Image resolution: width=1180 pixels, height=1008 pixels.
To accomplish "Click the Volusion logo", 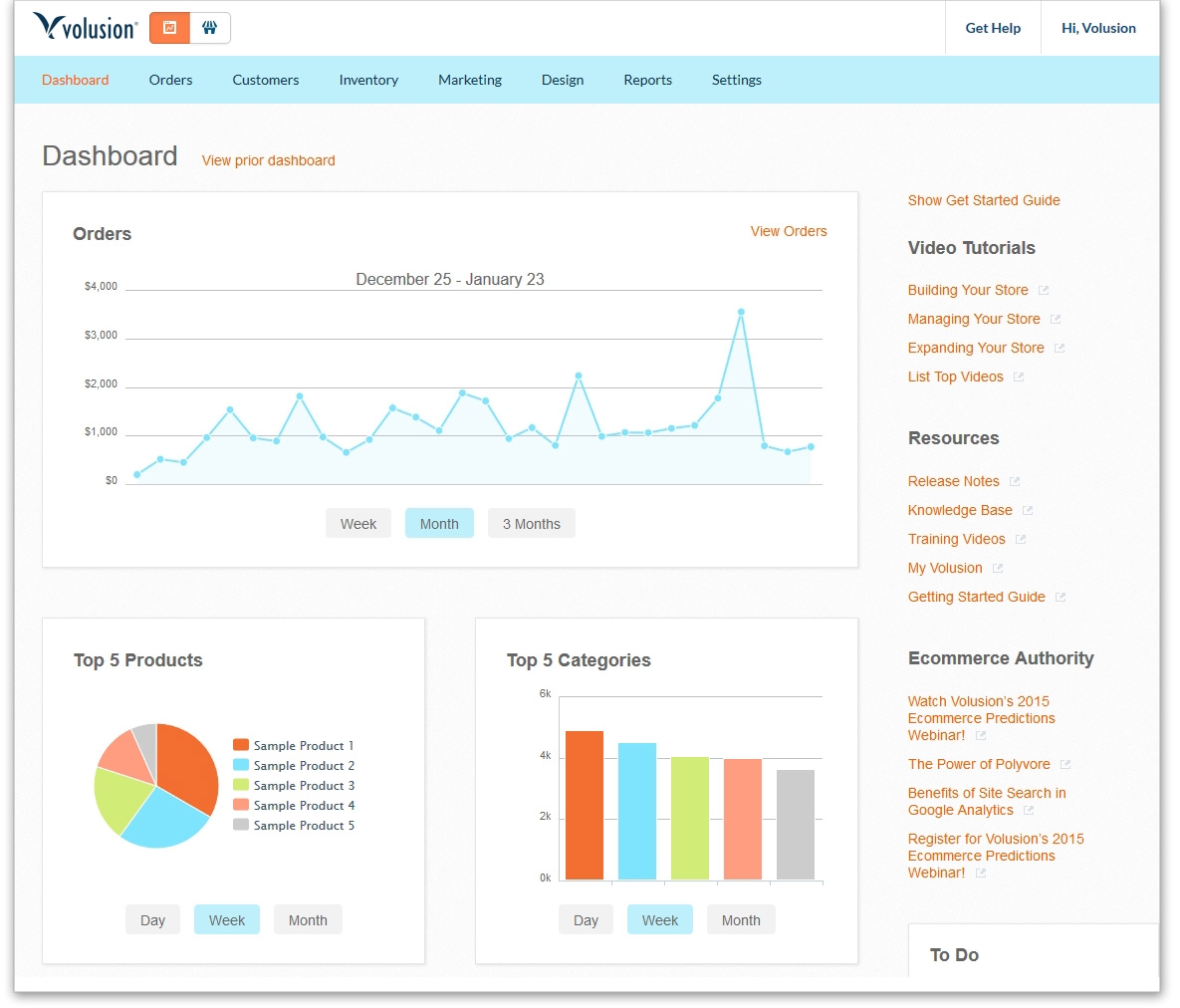I will pos(85,27).
